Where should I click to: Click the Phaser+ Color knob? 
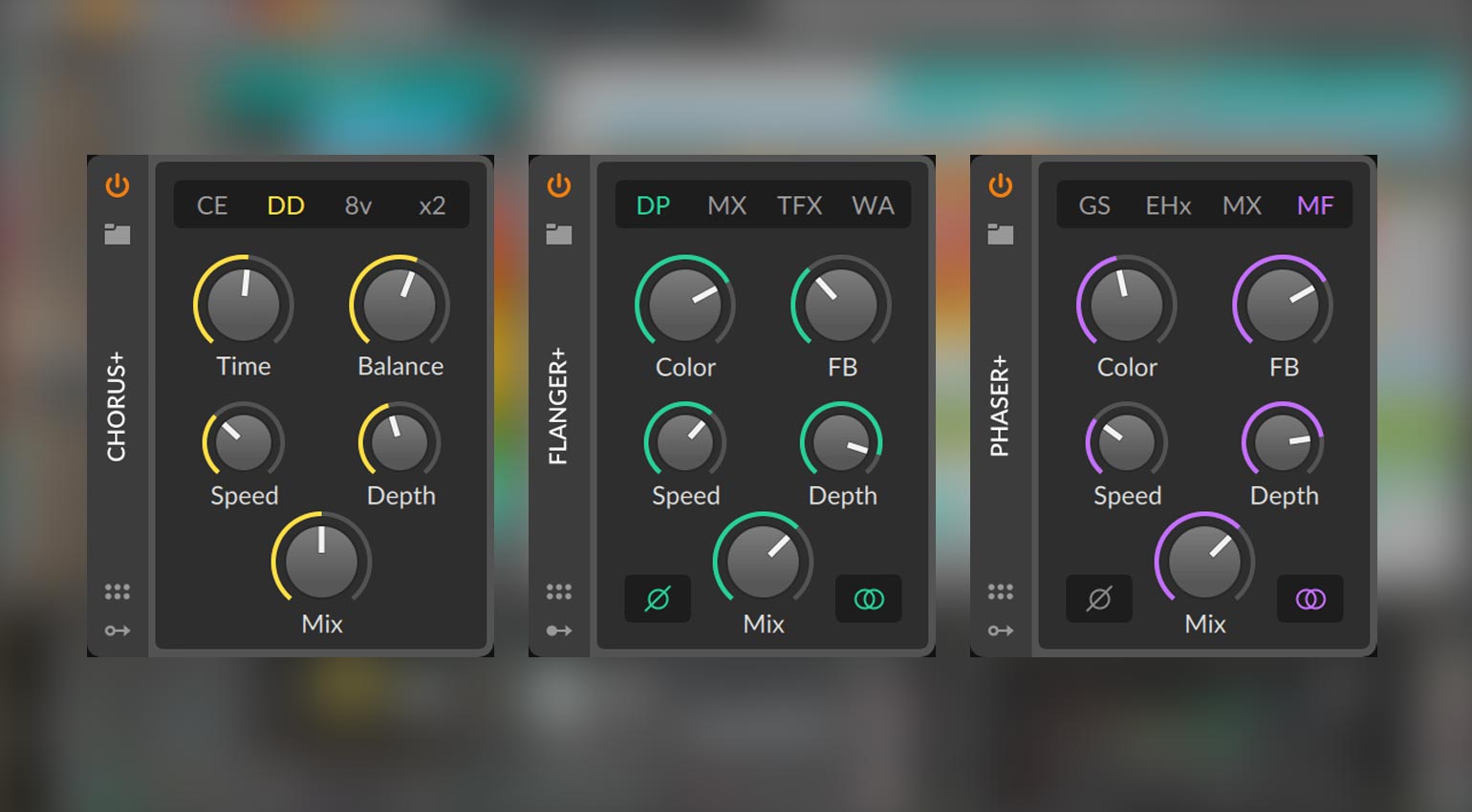(1127, 304)
